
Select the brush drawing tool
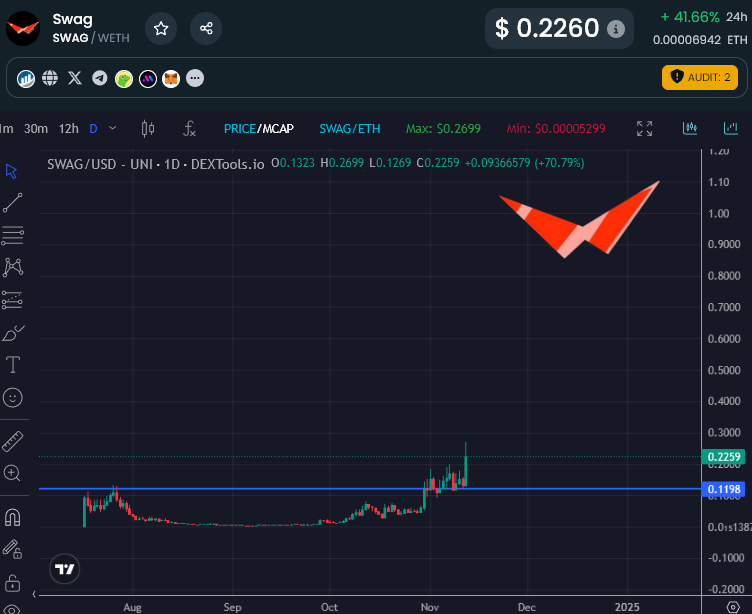[13, 333]
